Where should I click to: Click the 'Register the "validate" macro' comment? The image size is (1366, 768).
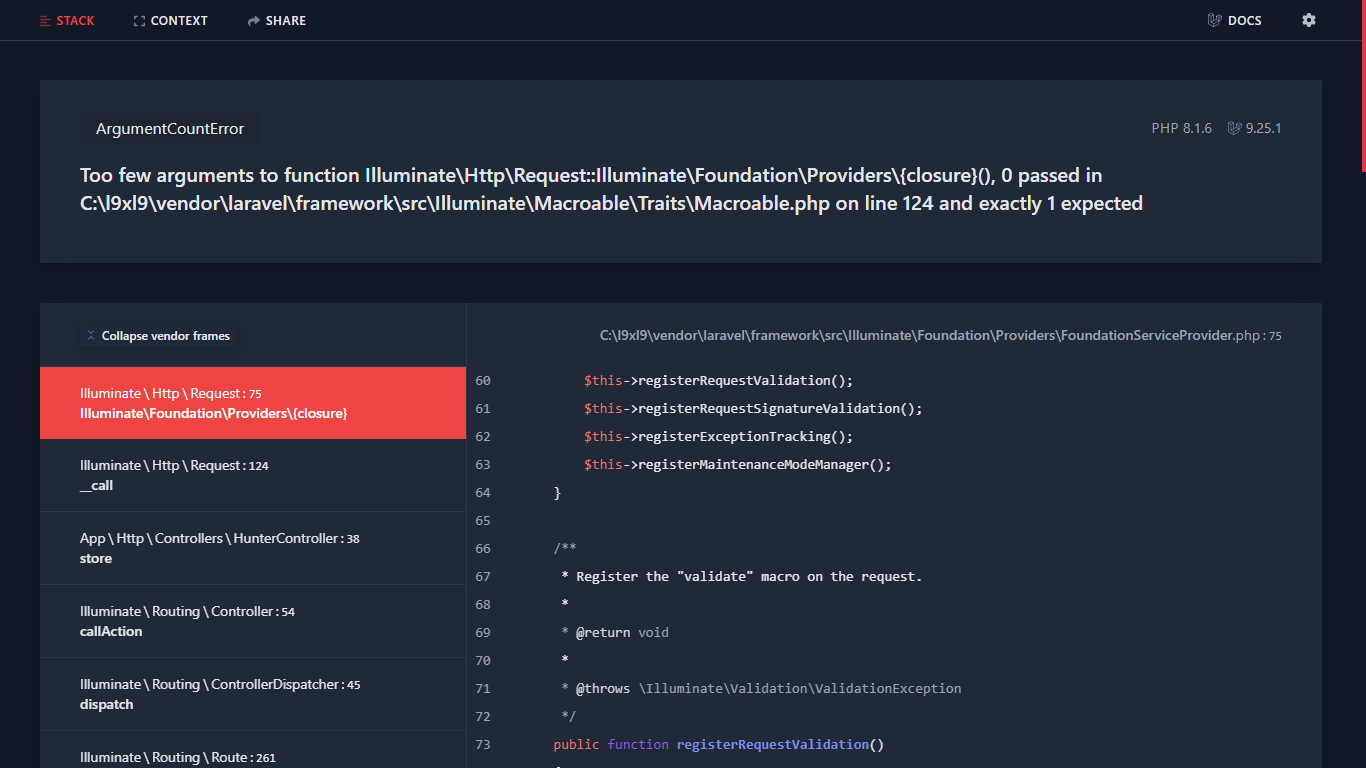pos(742,576)
